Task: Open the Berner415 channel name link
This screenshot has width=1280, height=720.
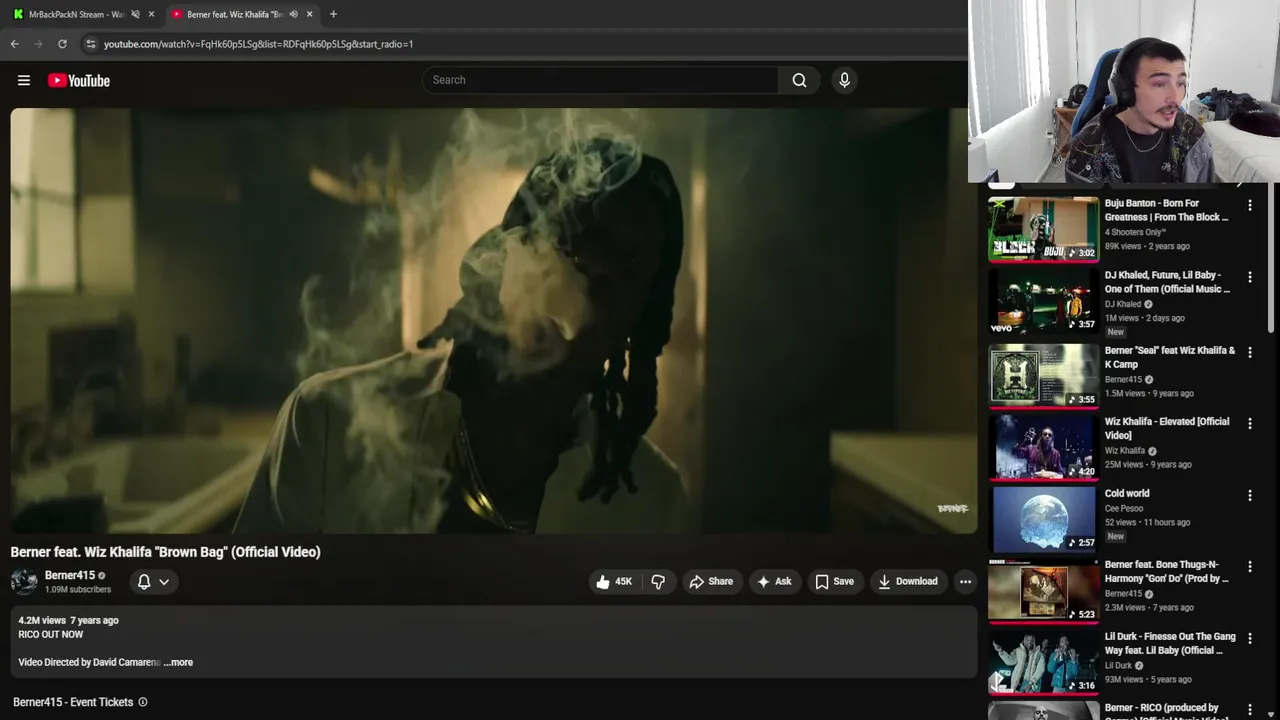Action: [70, 575]
